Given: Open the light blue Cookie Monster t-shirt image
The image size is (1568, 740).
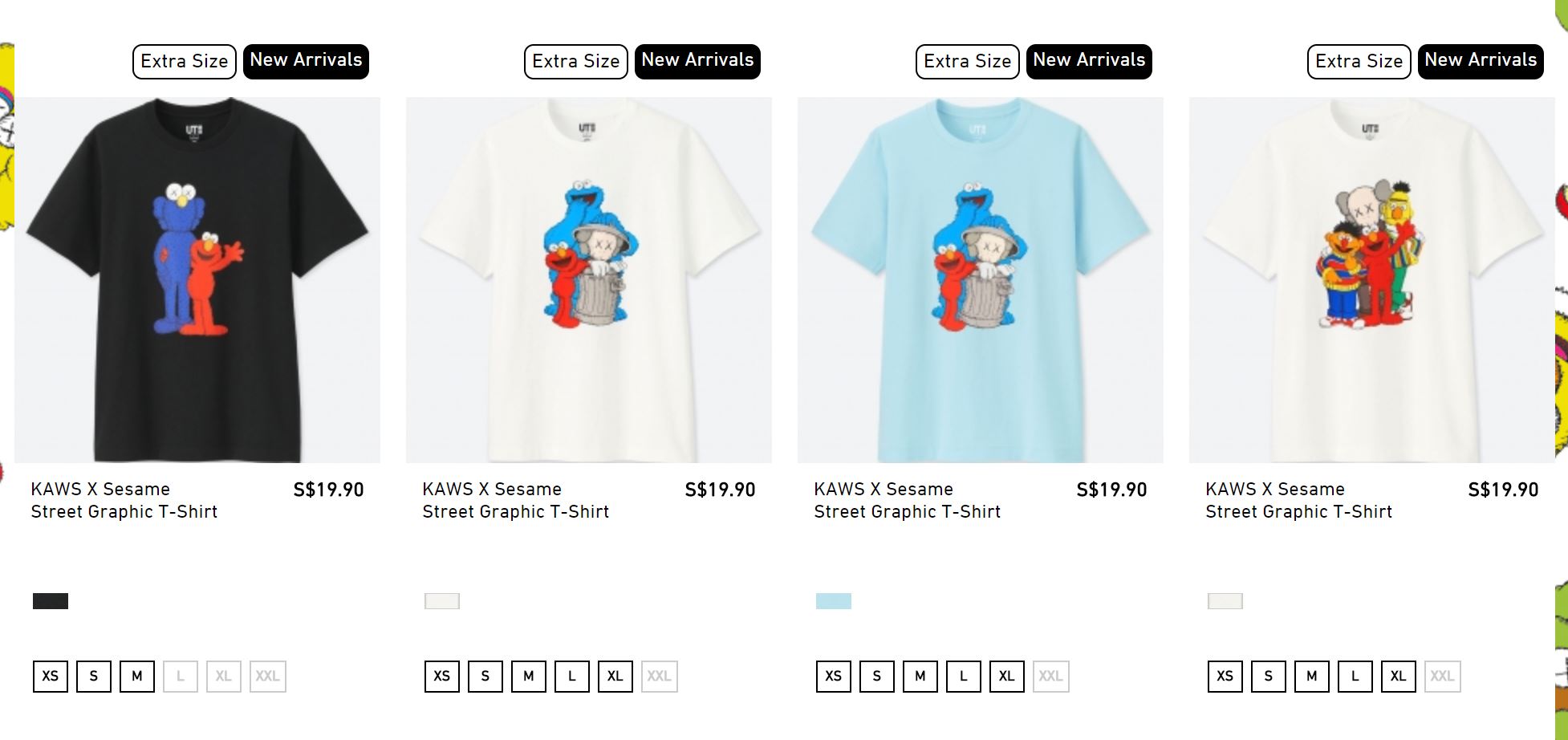Looking at the screenshot, I should (x=980, y=279).
